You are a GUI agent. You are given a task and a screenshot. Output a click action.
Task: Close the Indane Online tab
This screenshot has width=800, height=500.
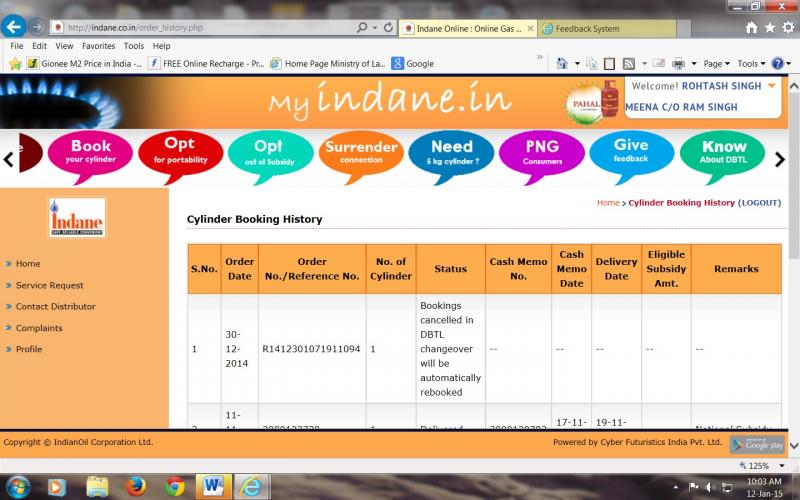[x=531, y=29]
